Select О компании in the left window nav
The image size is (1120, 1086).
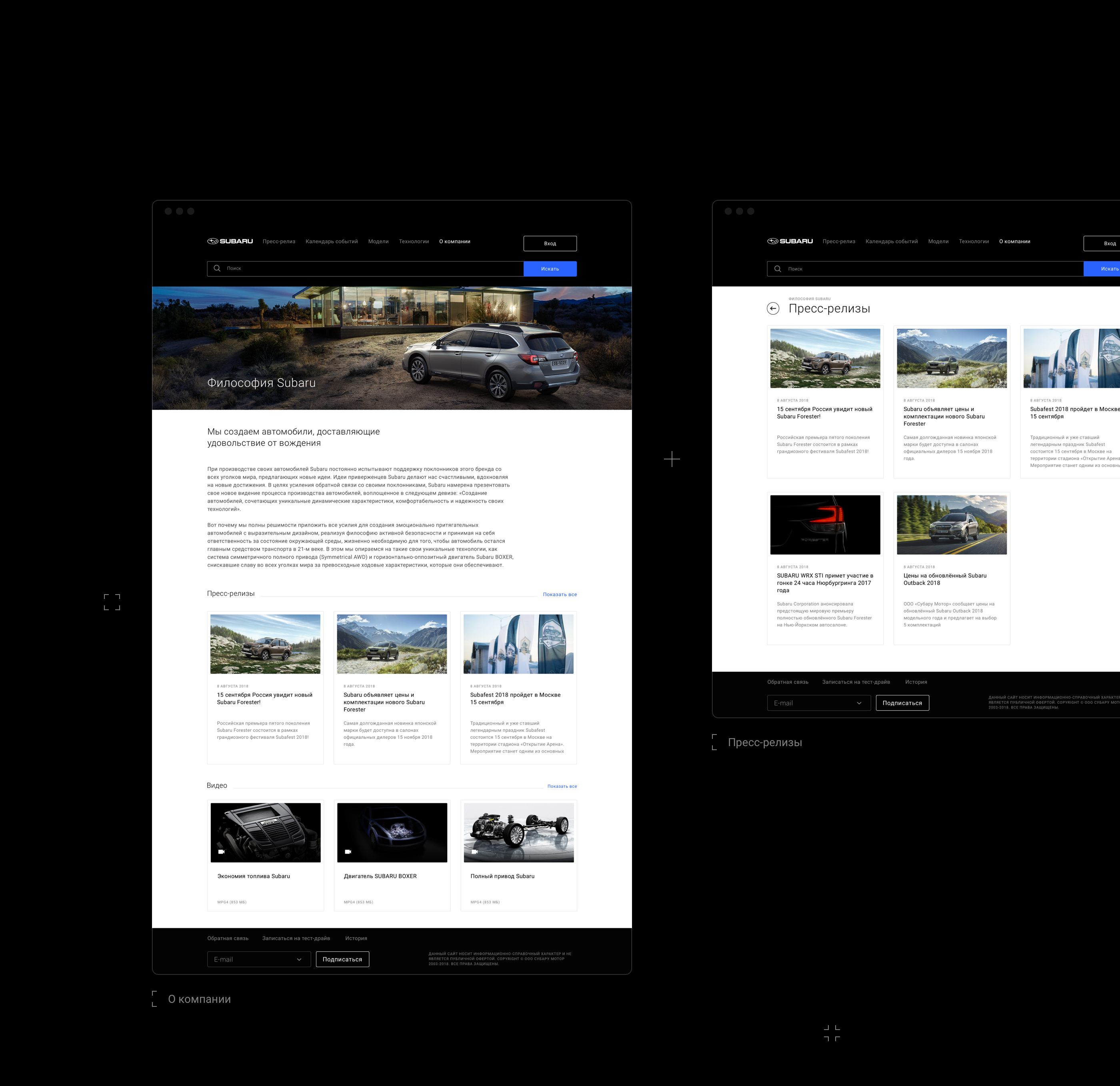tap(455, 242)
